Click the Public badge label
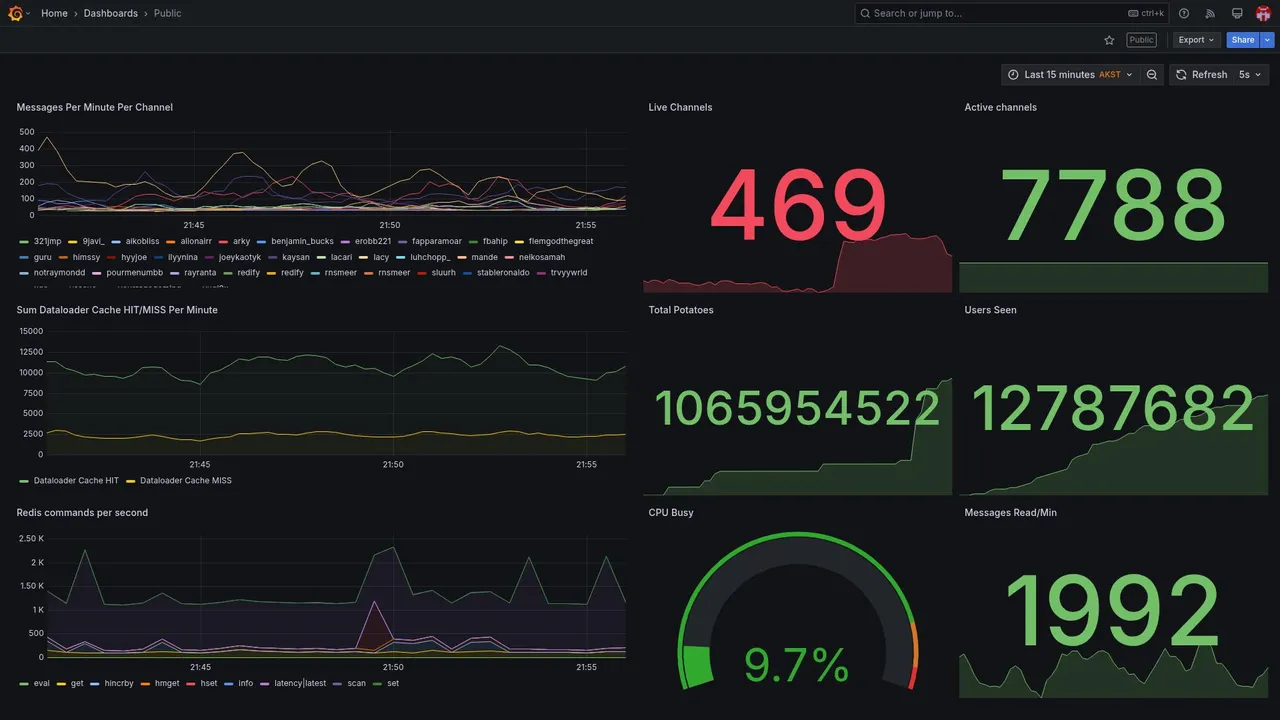1280x720 pixels. pyautogui.click(x=1142, y=40)
